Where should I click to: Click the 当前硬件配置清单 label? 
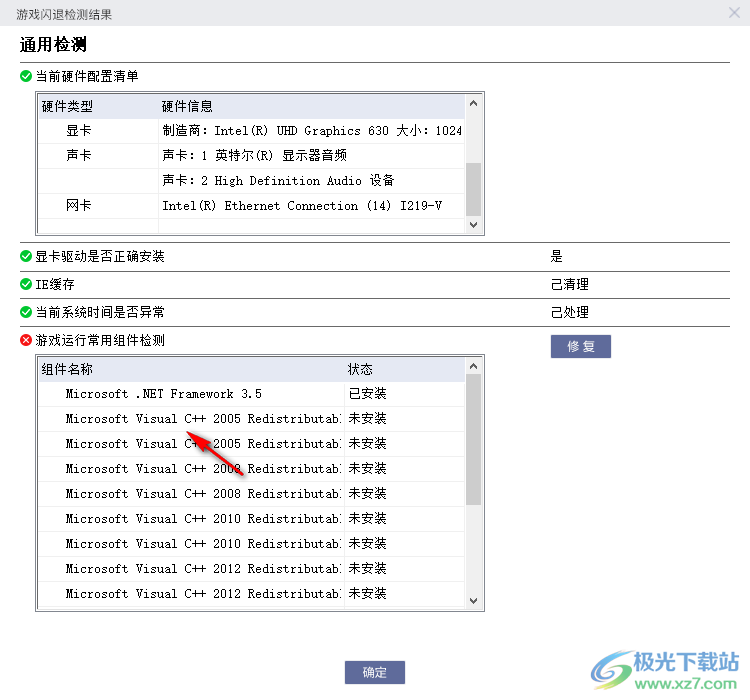tap(87, 76)
